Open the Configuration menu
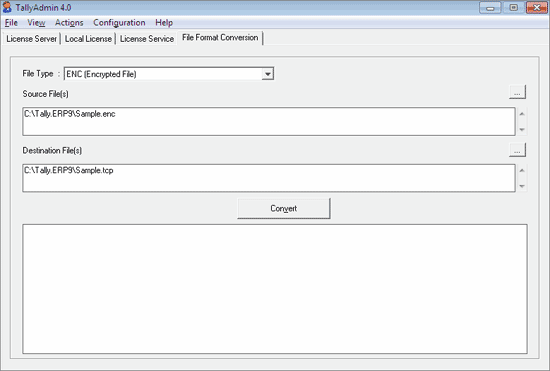Image resolution: width=550 pixels, height=371 pixels. [119, 23]
